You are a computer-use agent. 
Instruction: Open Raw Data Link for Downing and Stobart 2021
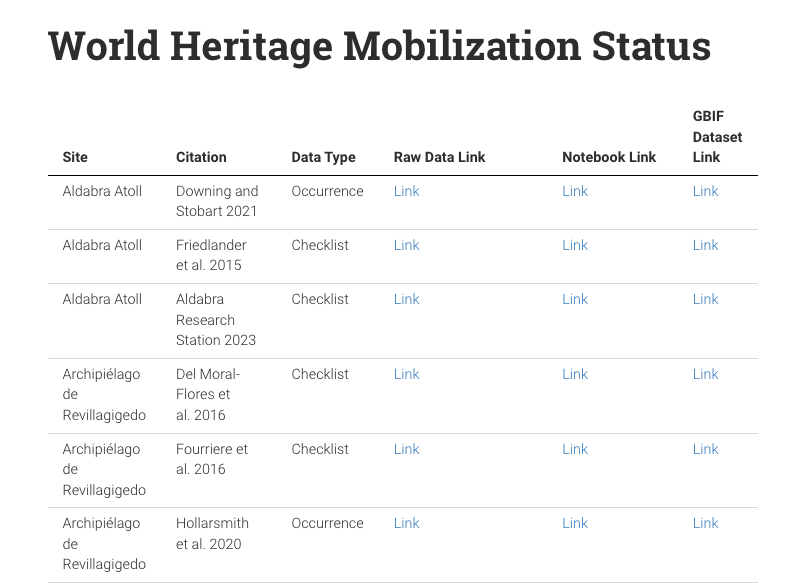(406, 191)
